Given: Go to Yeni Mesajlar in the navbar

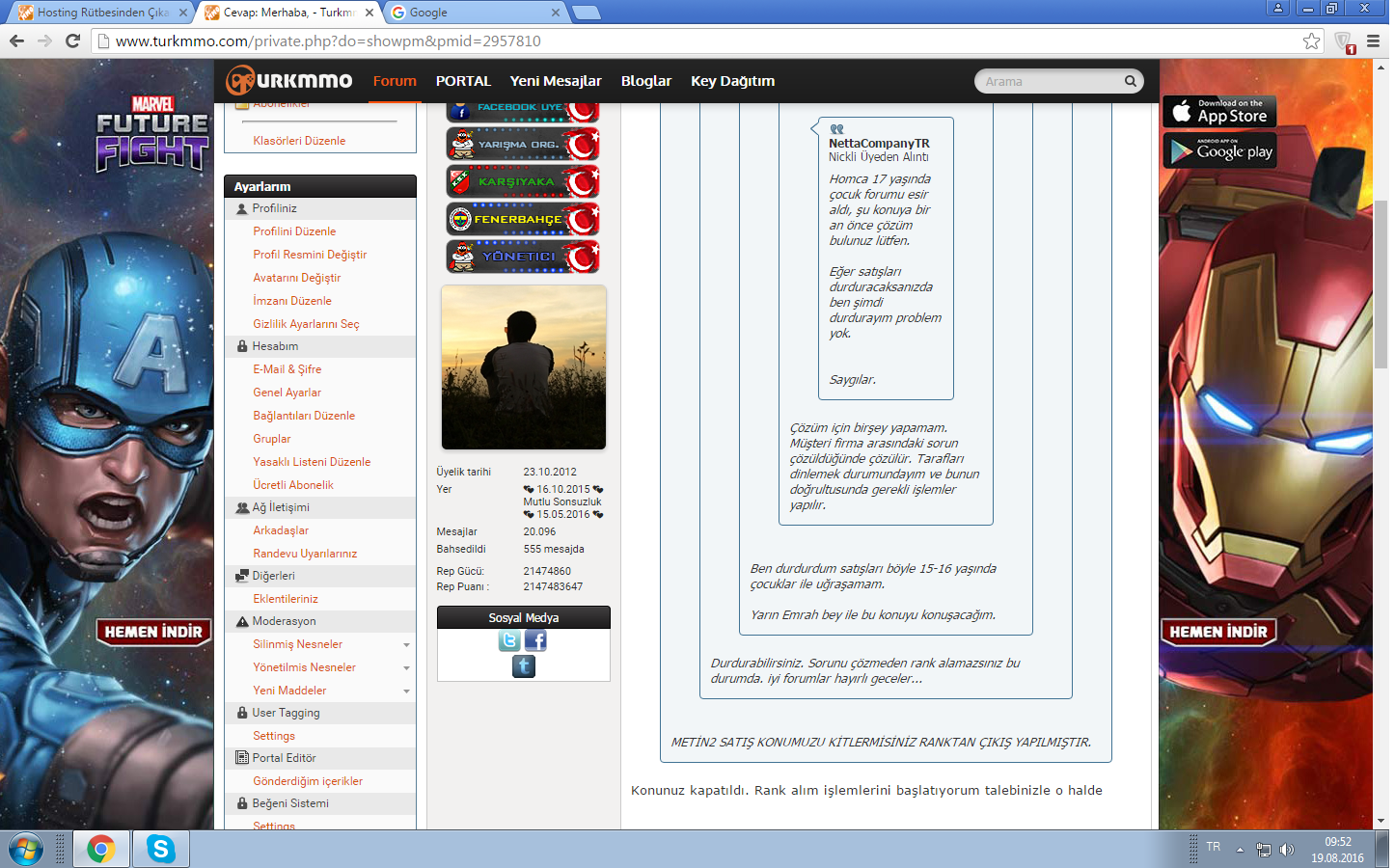Looking at the screenshot, I should click(x=556, y=81).
